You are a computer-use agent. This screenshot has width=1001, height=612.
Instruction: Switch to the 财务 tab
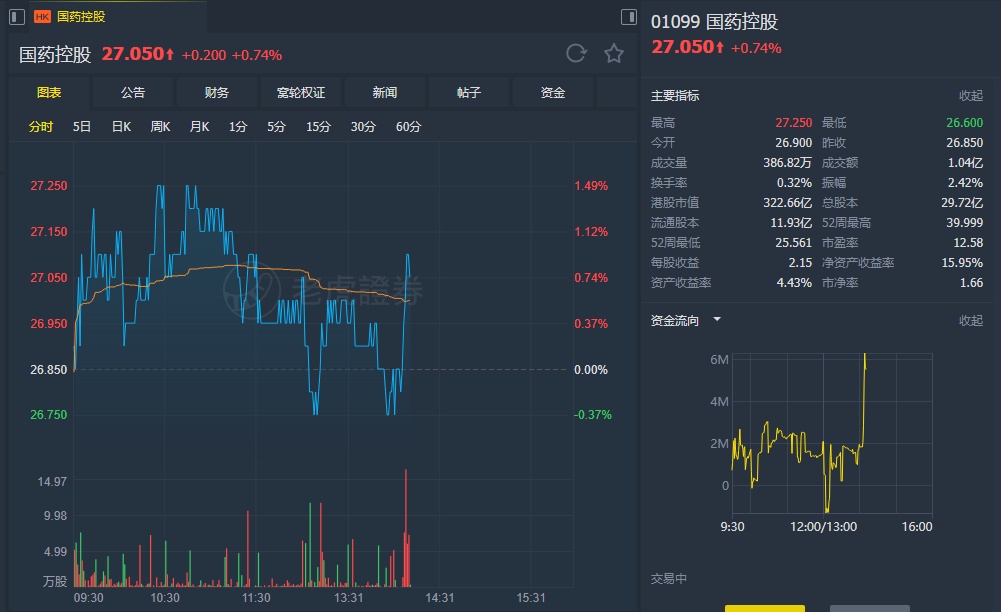[x=216, y=93]
